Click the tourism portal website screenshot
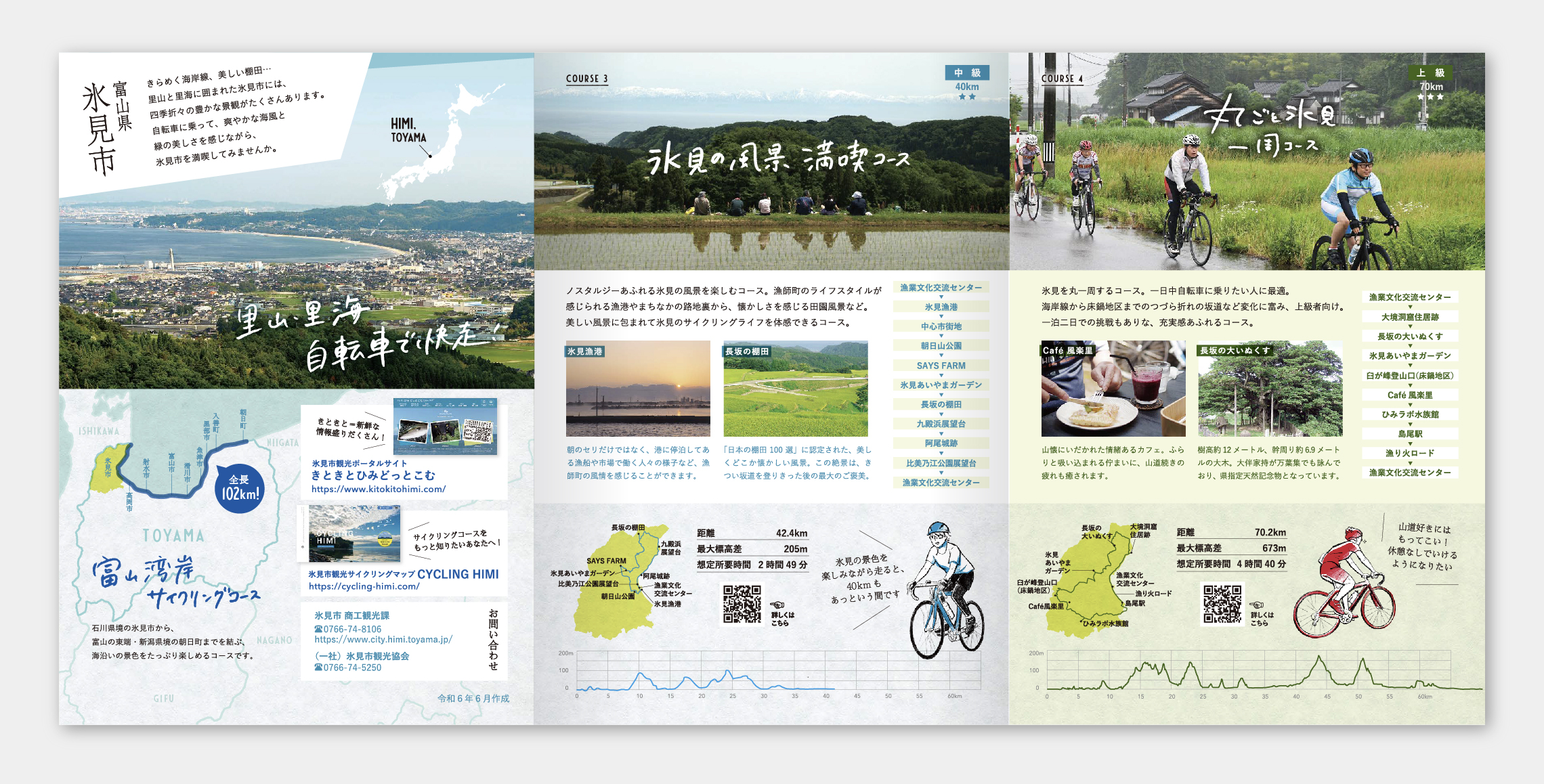This screenshot has height=784, width=1544. [x=446, y=427]
